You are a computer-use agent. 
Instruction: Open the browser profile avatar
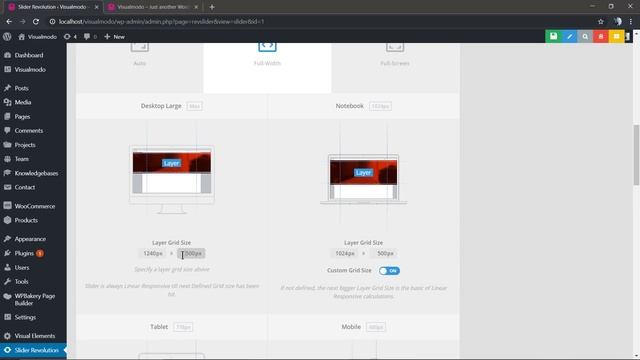click(x=618, y=22)
